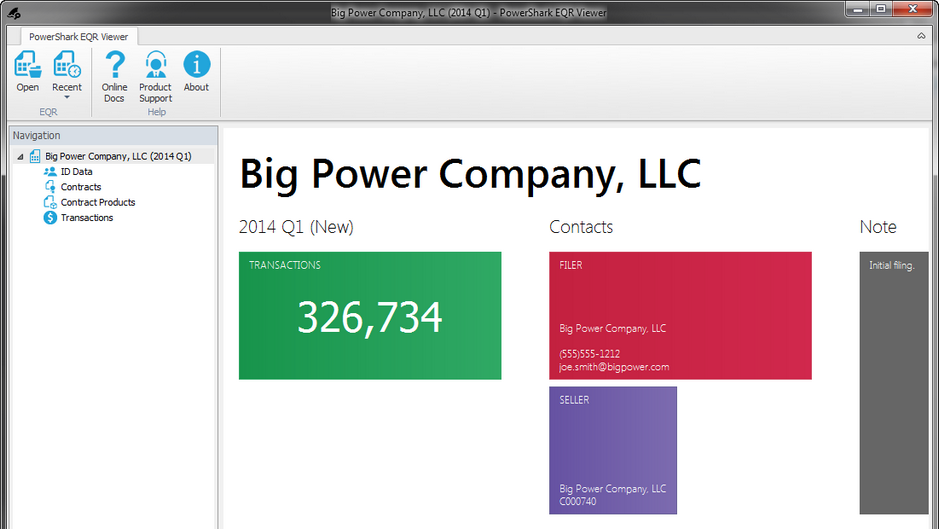Select the PowerShark EQR Viewer ribbon tab
Screen dimensions: 939x529
coord(78,37)
